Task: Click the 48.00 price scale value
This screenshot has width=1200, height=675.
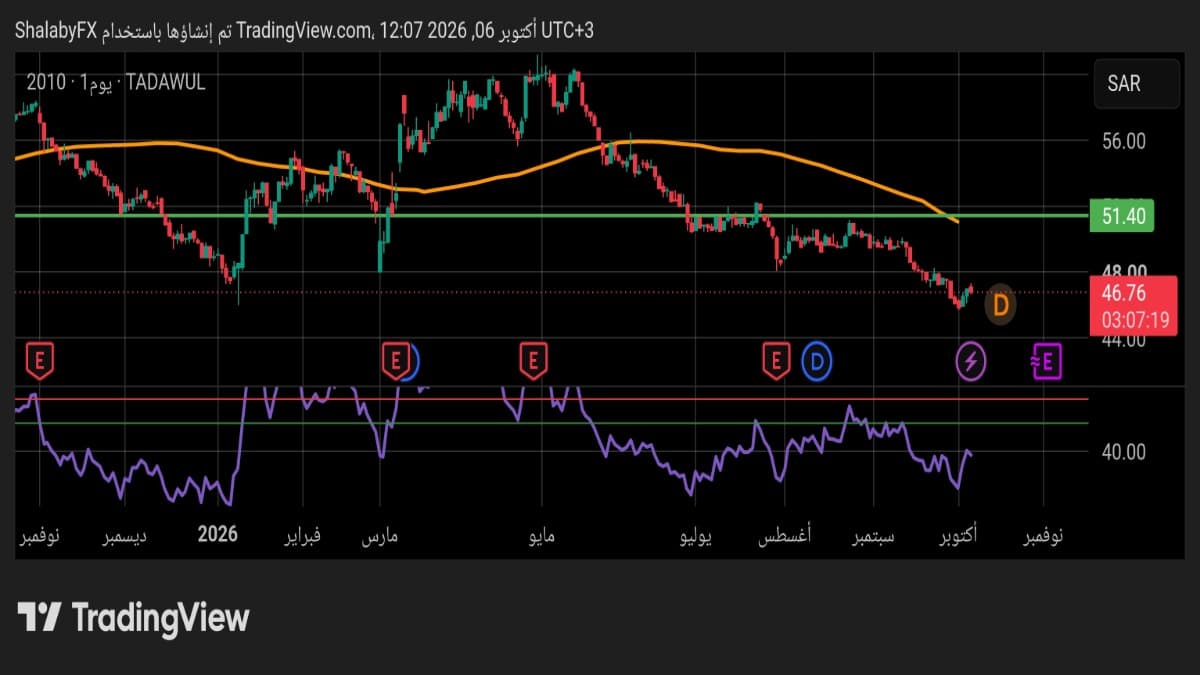Action: (1124, 271)
